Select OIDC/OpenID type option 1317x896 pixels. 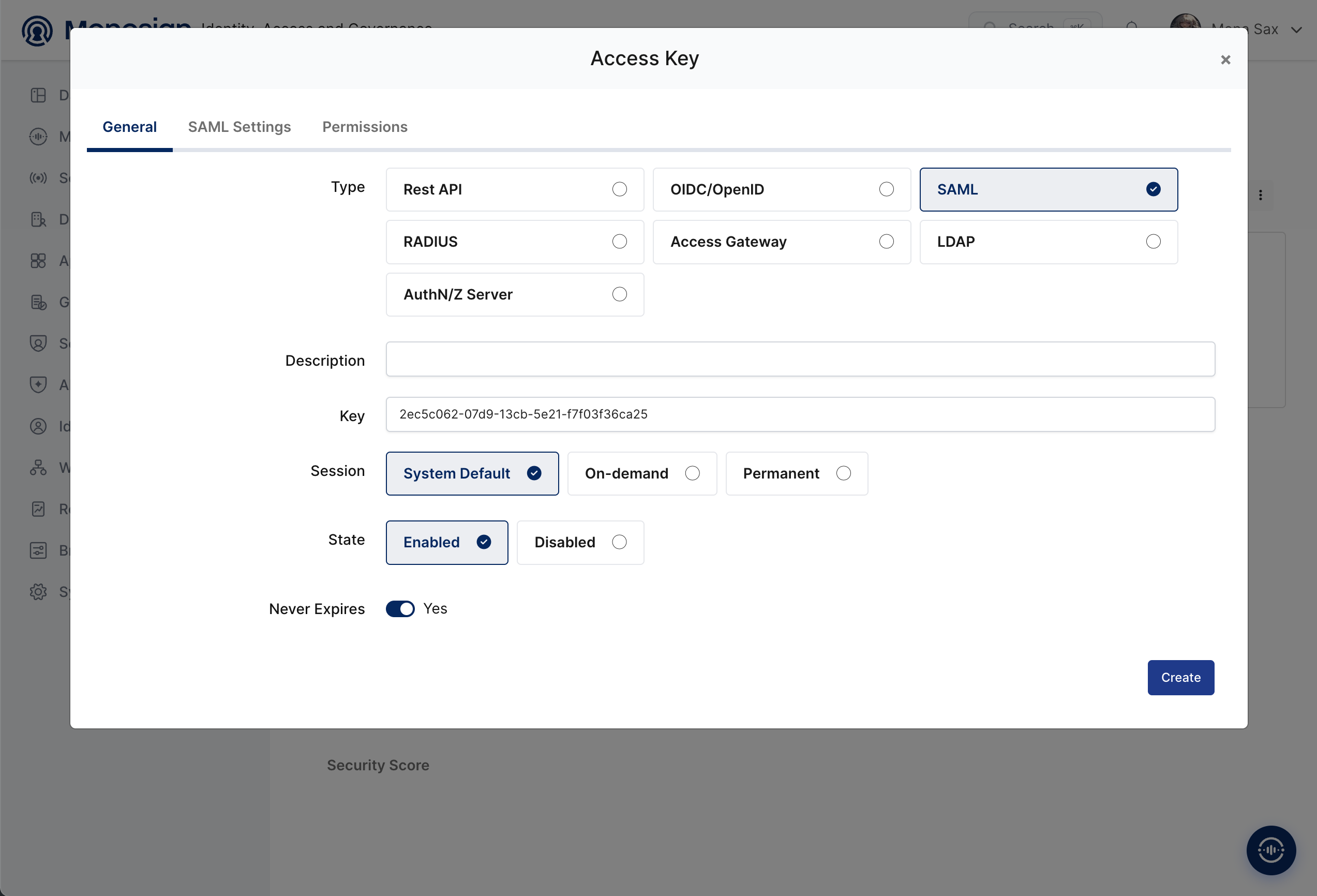click(782, 189)
